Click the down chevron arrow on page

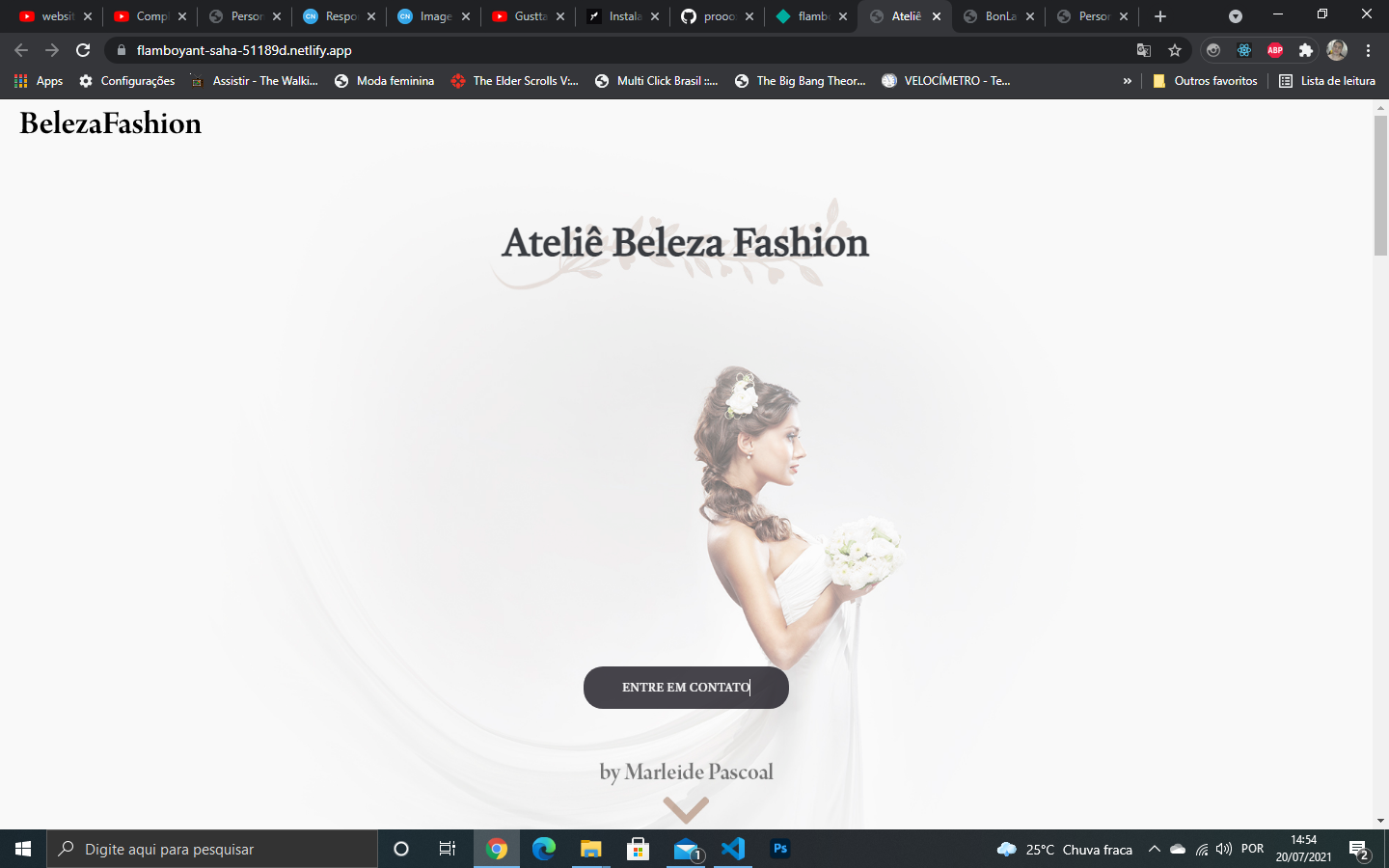tap(686, 809)
